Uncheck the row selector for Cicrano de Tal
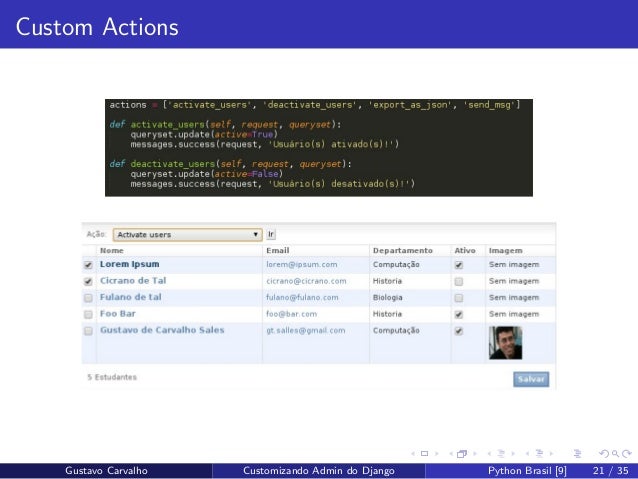 88,281
